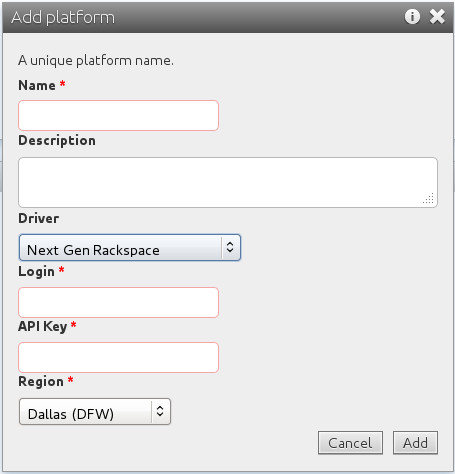This screenshot has width=455, height=474.
Task: Click the API Key label
Action: (x=43, y=327)
